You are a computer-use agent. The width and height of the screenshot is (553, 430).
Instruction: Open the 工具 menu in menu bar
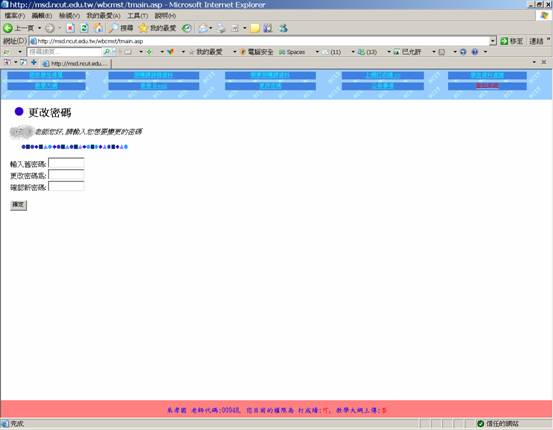pos(138,16)
